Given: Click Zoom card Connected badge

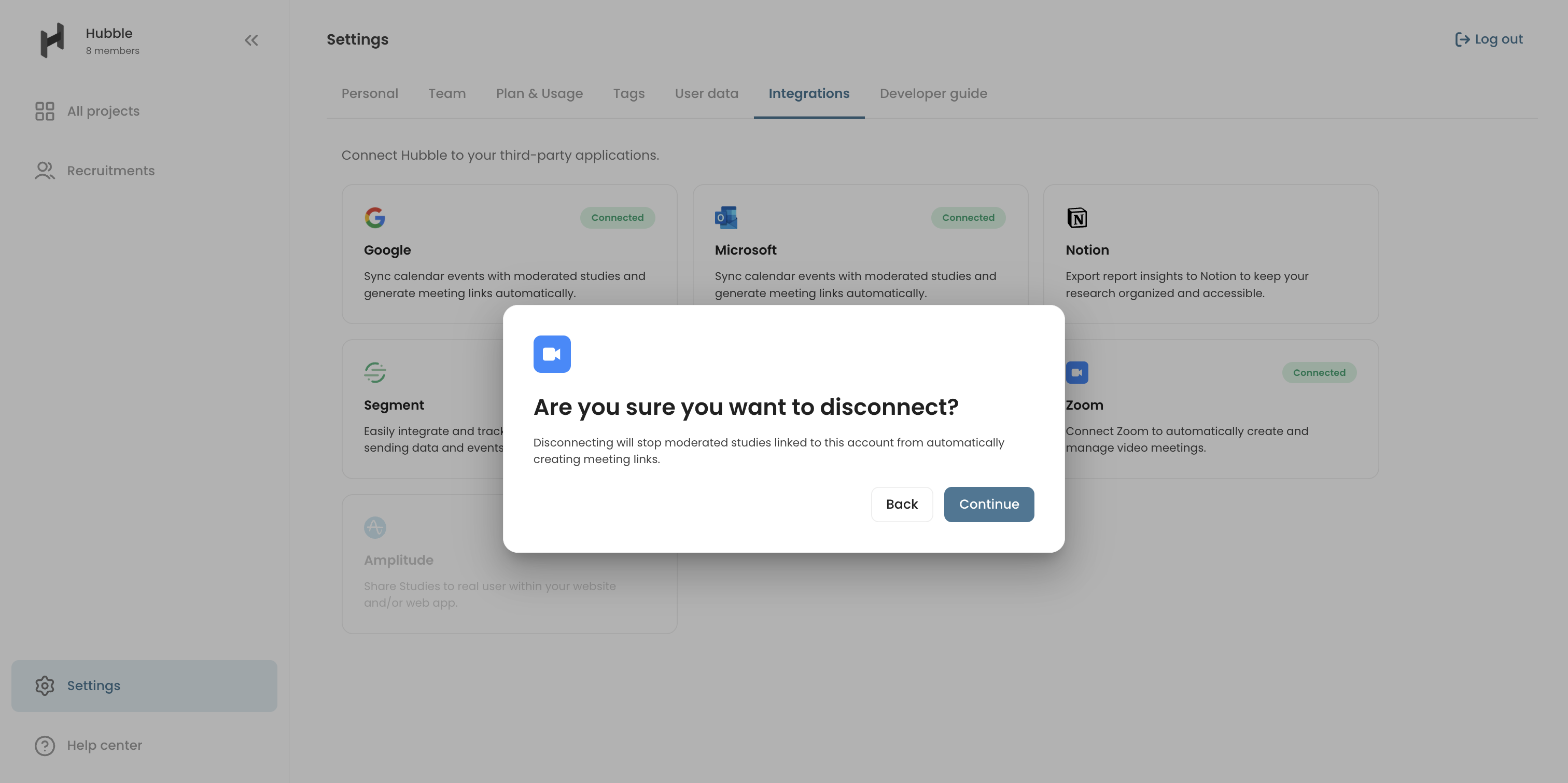Looking at the screenshot, I should pos(1319,372).
